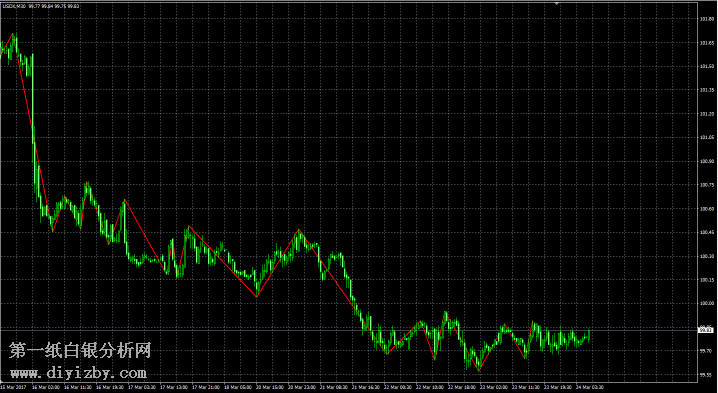Click the highest zigzag peak near 101.70
718x393 pixels.
coord(13,34)
